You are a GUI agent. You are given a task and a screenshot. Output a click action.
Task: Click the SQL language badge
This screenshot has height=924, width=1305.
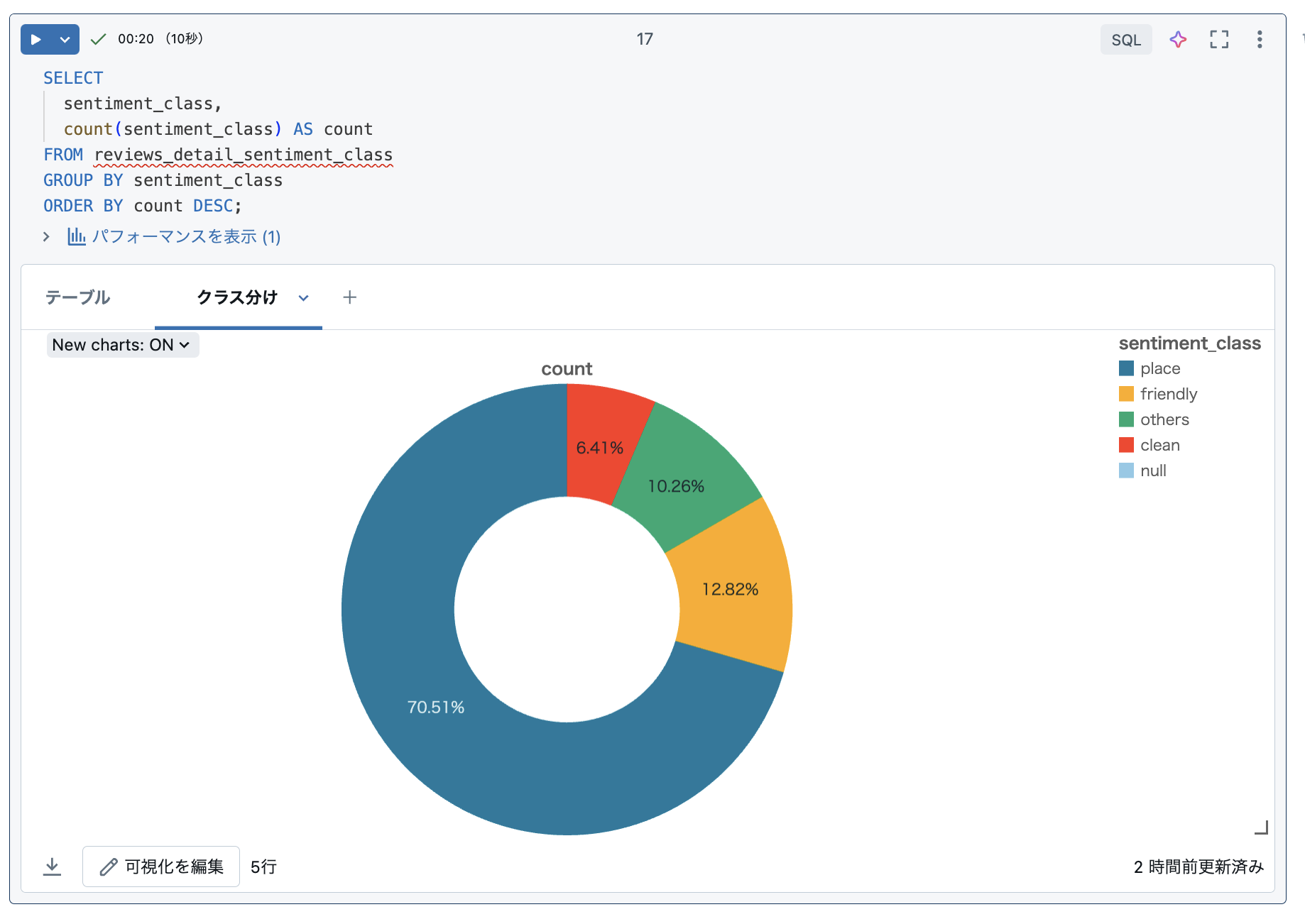pyautogui.click(x=1126, y=40)
